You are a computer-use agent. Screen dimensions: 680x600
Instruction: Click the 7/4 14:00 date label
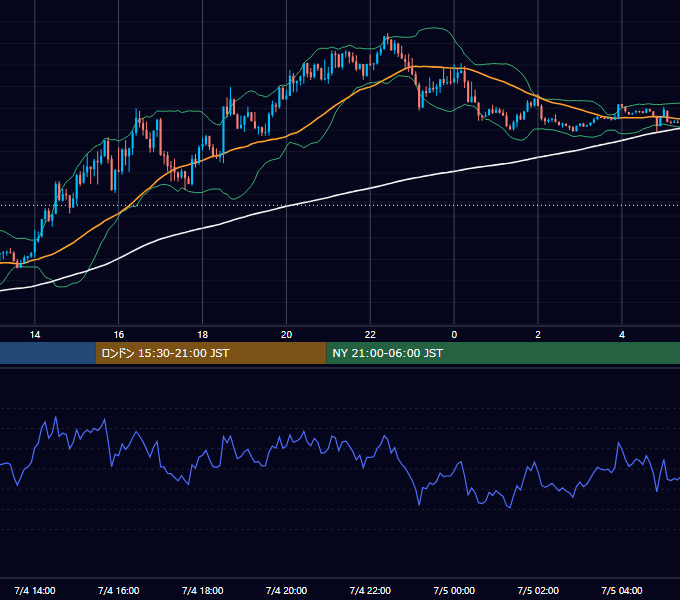[35, 590]
